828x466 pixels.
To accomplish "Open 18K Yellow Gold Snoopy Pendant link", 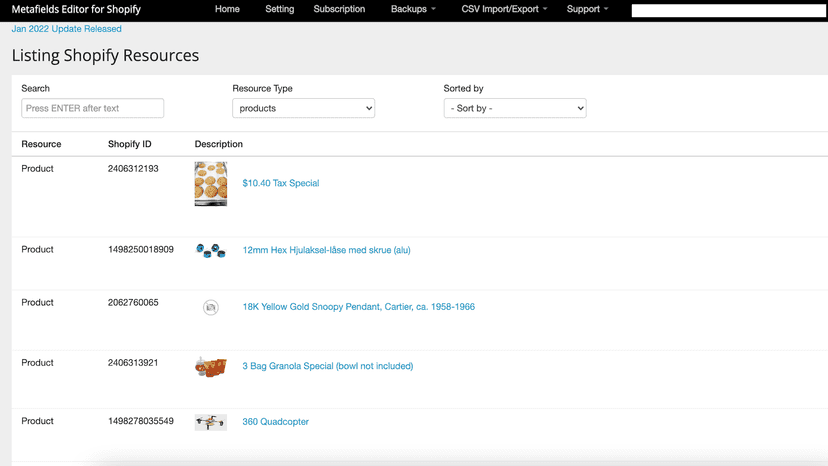I will point(359,307).
